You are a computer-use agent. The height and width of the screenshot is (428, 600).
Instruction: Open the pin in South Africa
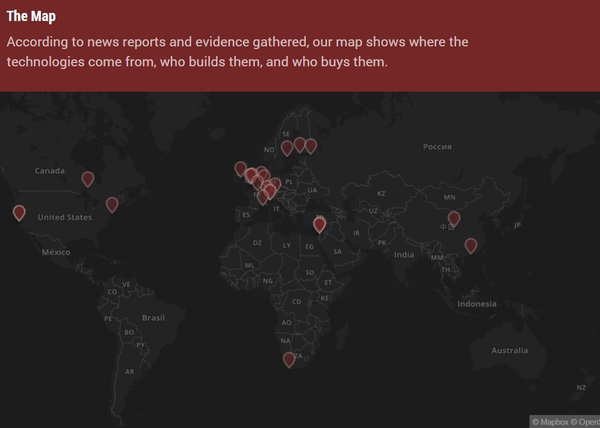pyautogui.click(x=289, y=360)
